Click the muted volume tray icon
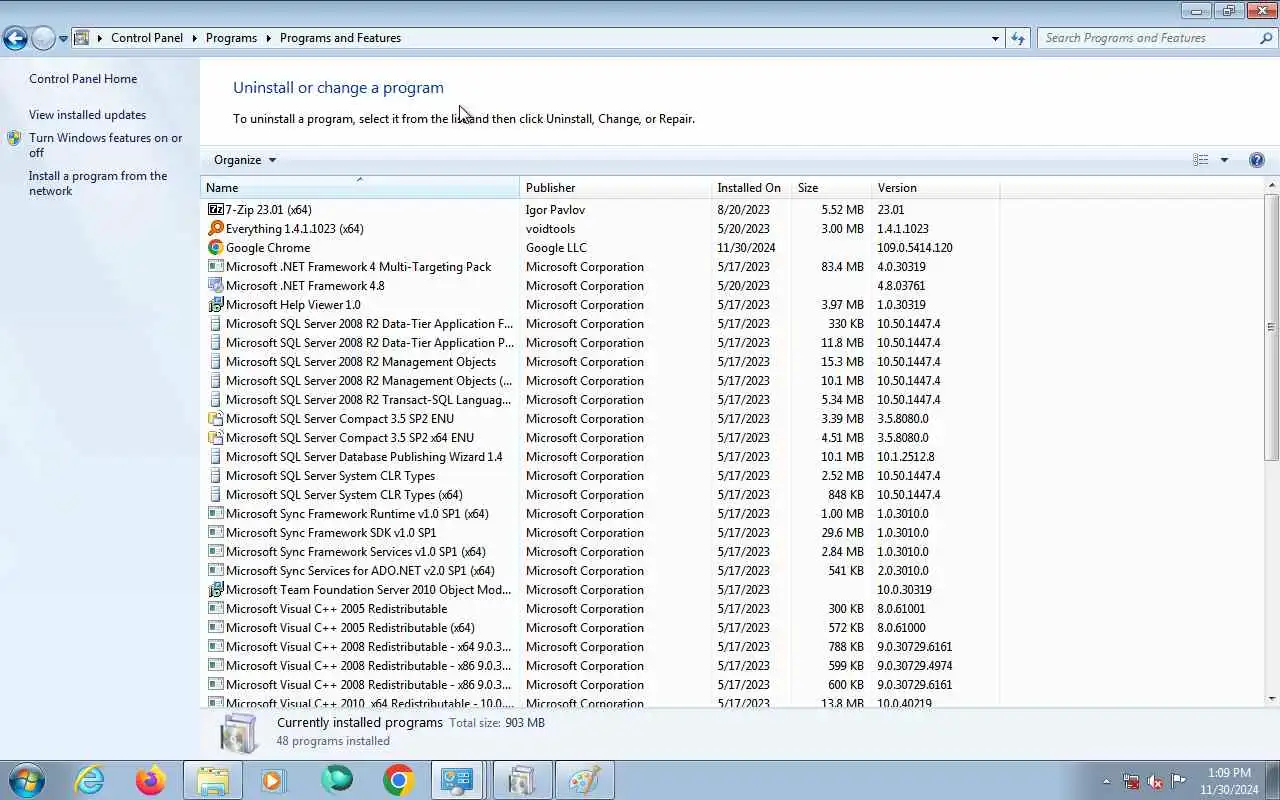1280x800 pixels. (x=1155, y=781)
